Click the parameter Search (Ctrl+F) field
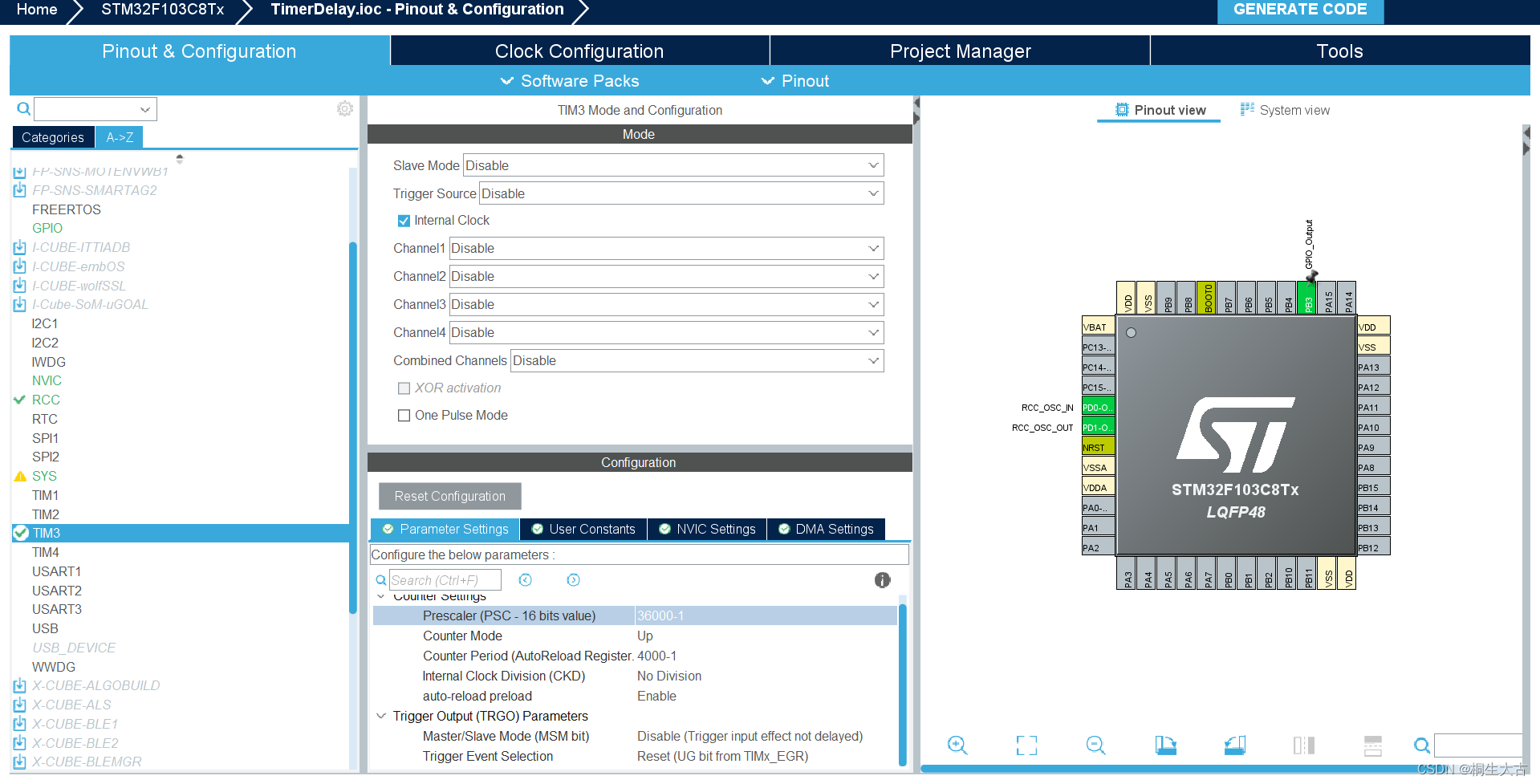Screen dimensions: 1540x784 445,580
